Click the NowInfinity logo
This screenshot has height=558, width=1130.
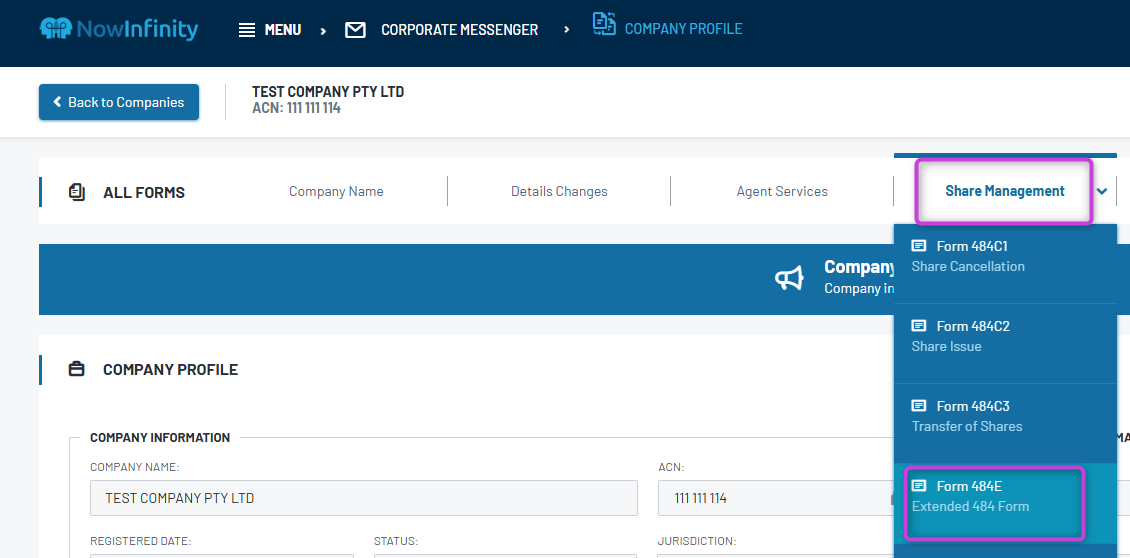click(119, 29)
